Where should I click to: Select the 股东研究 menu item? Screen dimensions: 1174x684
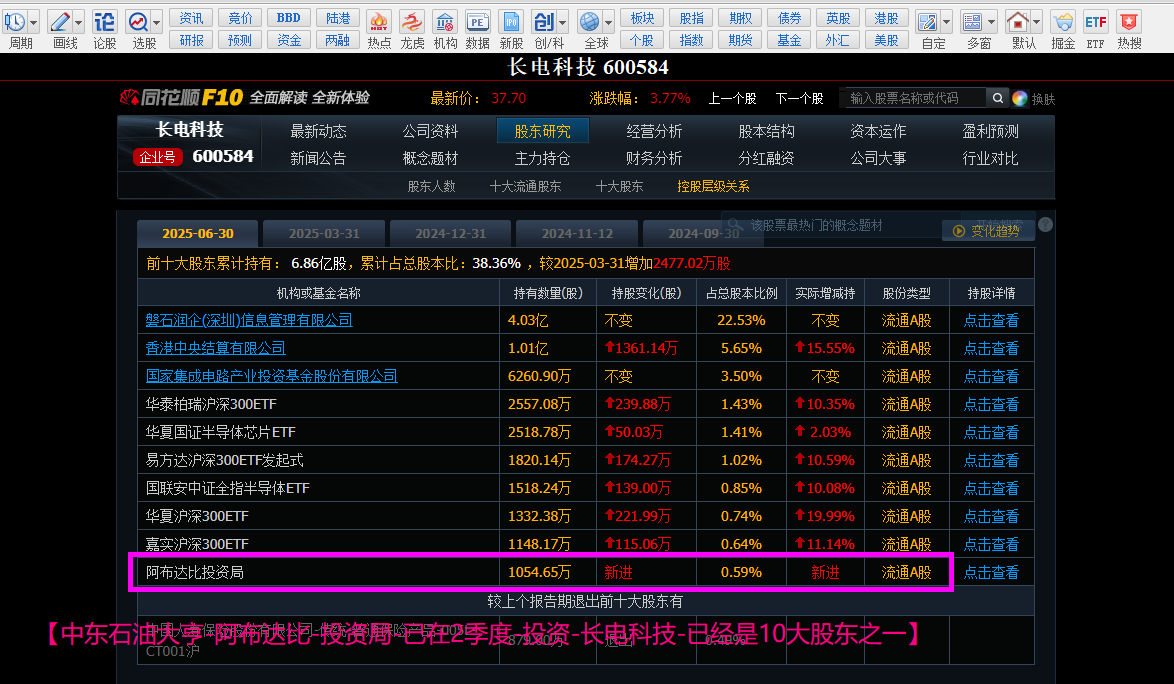(x=542, y=131)
